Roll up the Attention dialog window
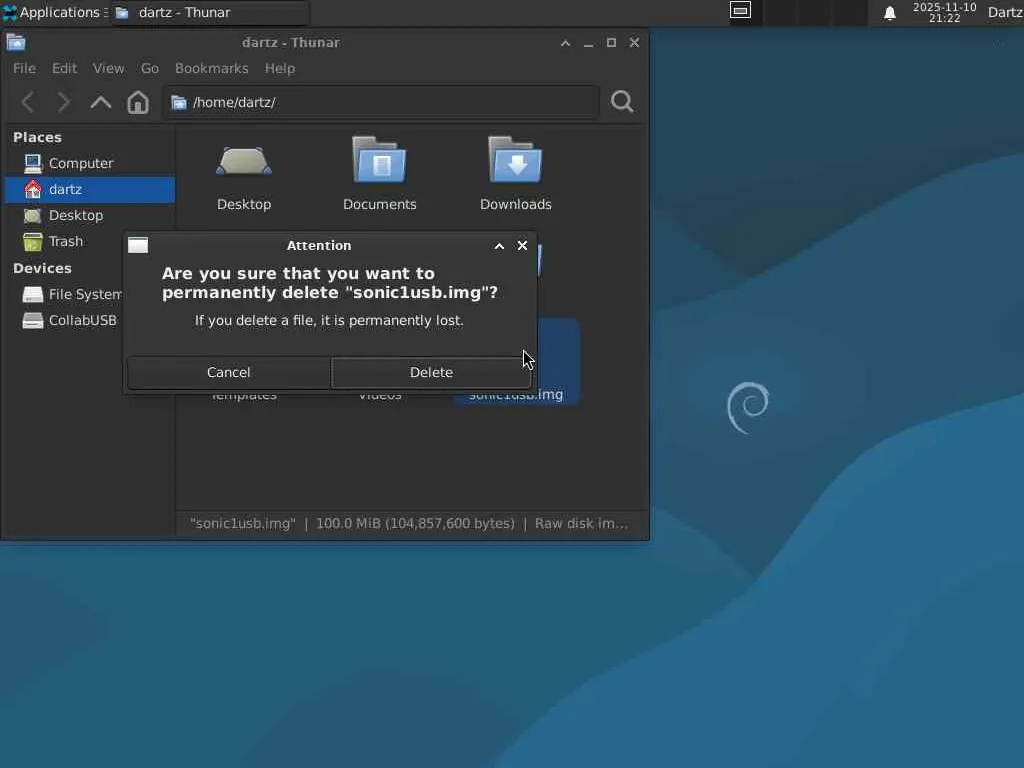The height and width of the screenshot is (768, 1024). 499,246
